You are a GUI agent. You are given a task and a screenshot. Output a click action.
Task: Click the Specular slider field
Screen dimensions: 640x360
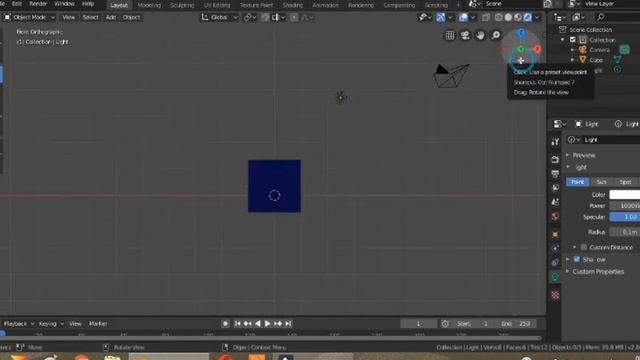(x=624, y=217)
